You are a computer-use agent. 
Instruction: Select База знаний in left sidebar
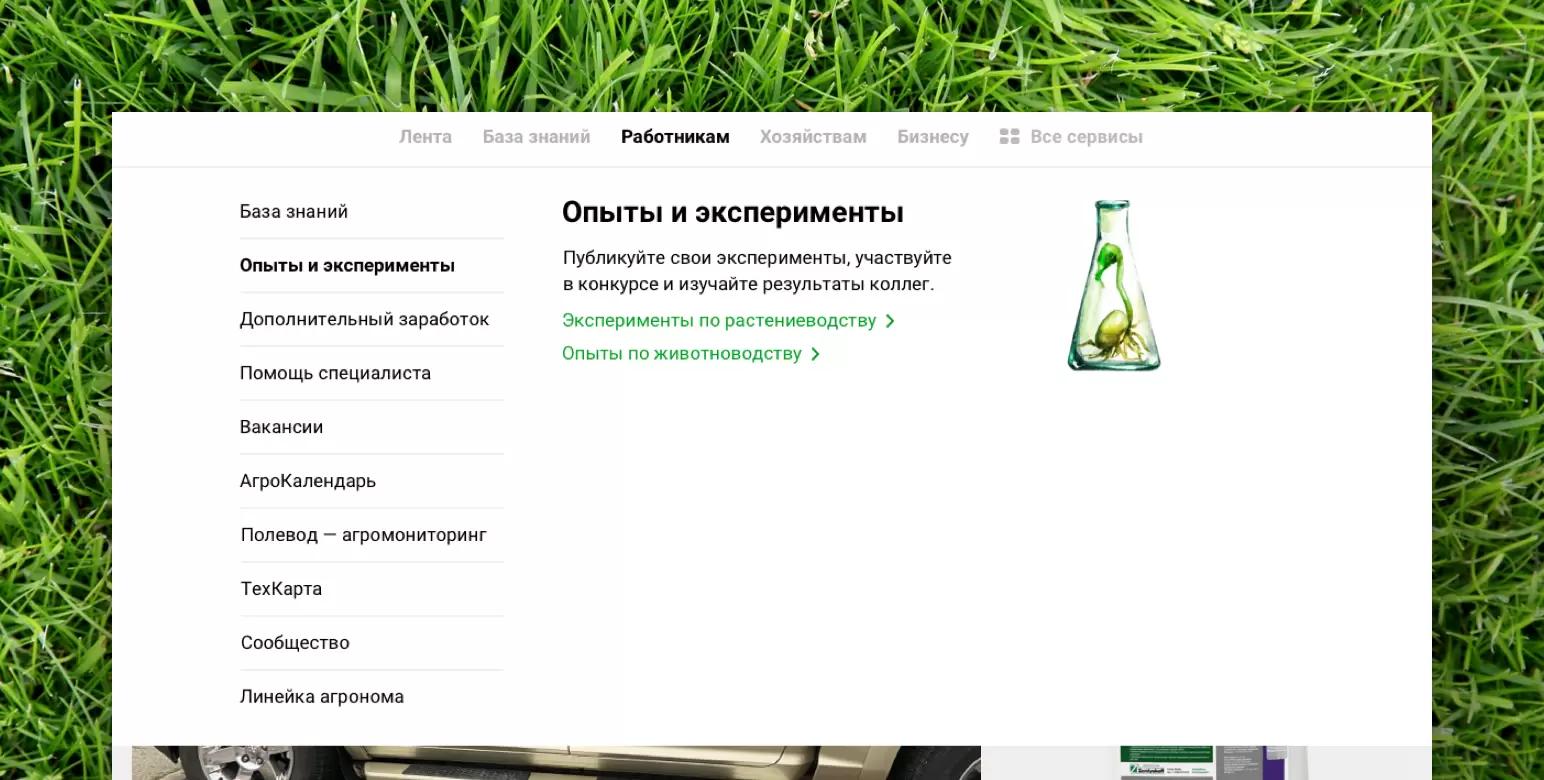coord(294,212)
